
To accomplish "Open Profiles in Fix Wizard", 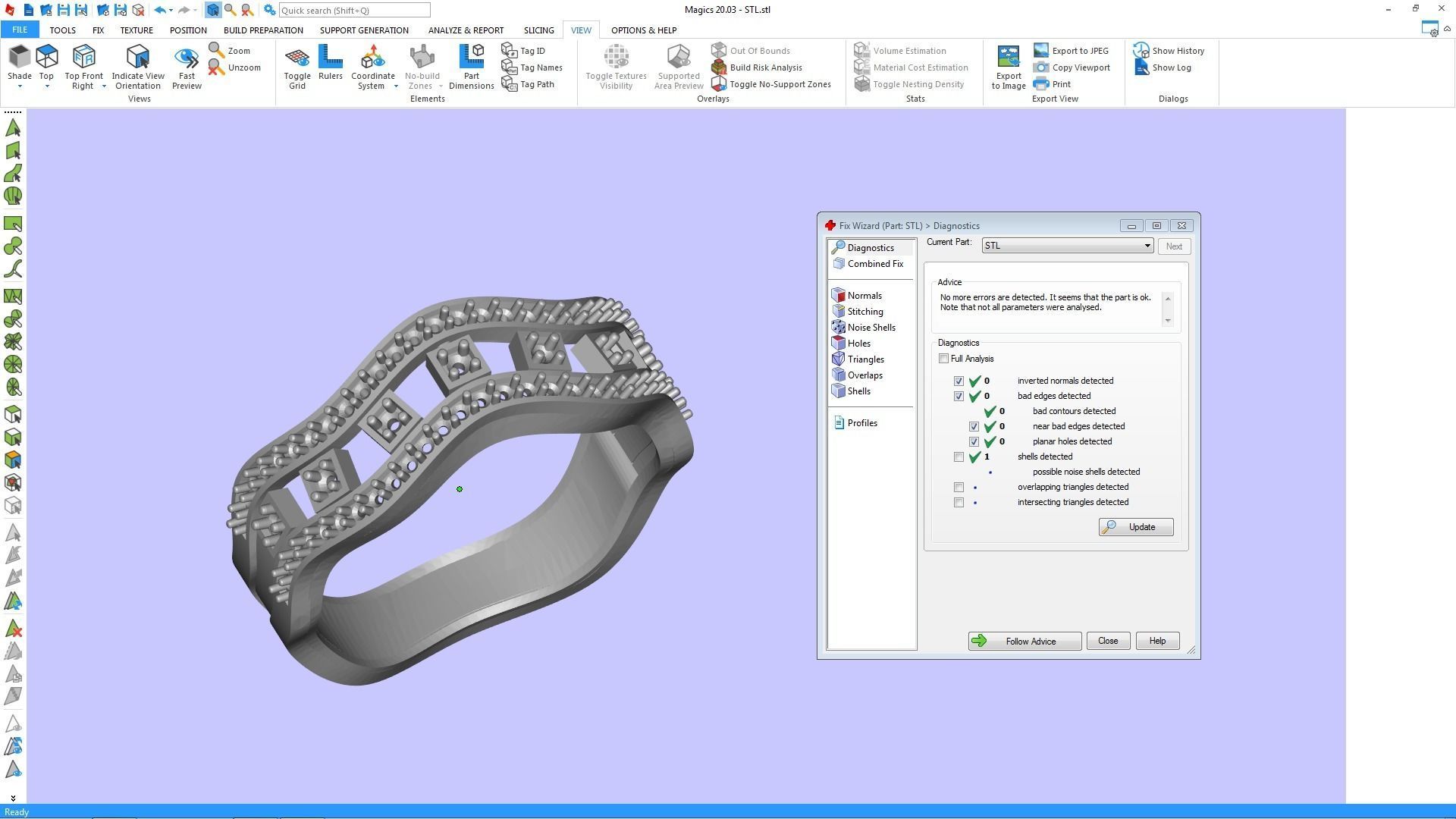I will (x=855, y=423).
